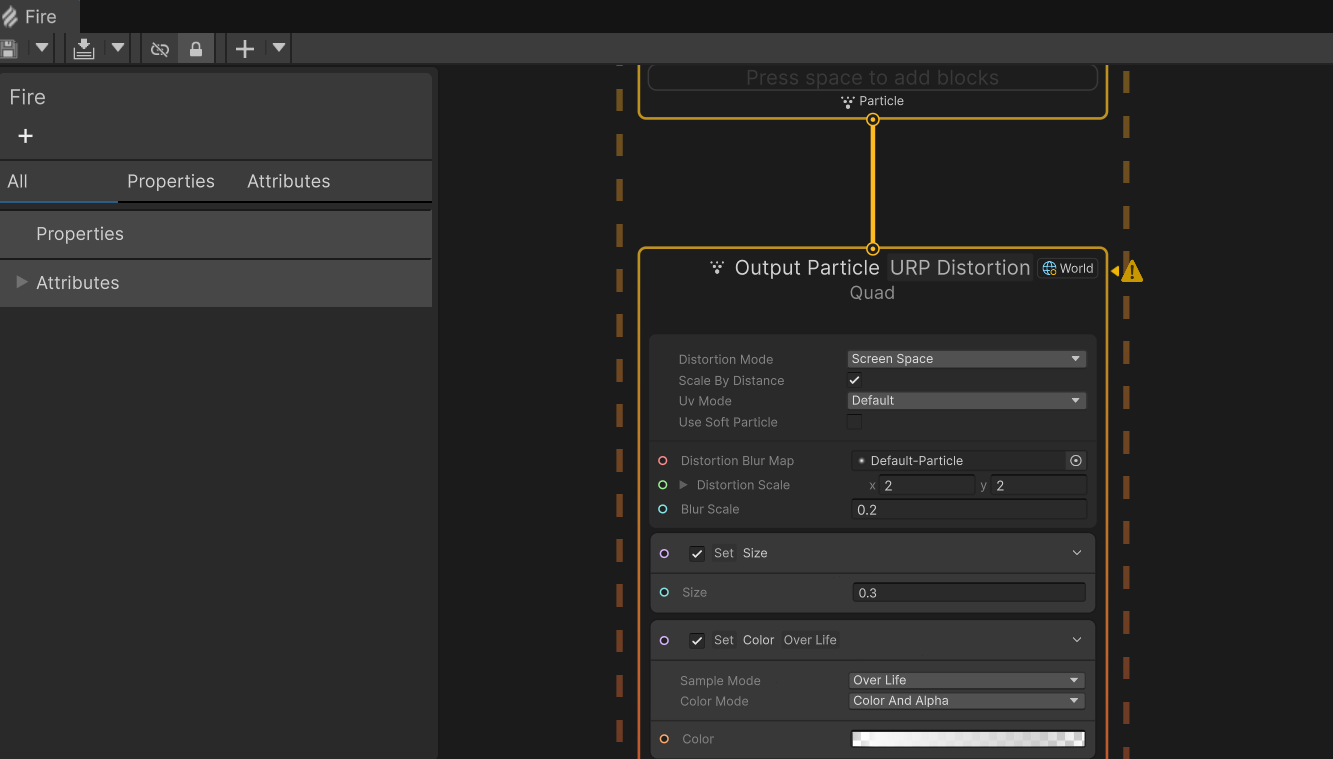Switch to the Properties tab in blackboard

(171, 181)
